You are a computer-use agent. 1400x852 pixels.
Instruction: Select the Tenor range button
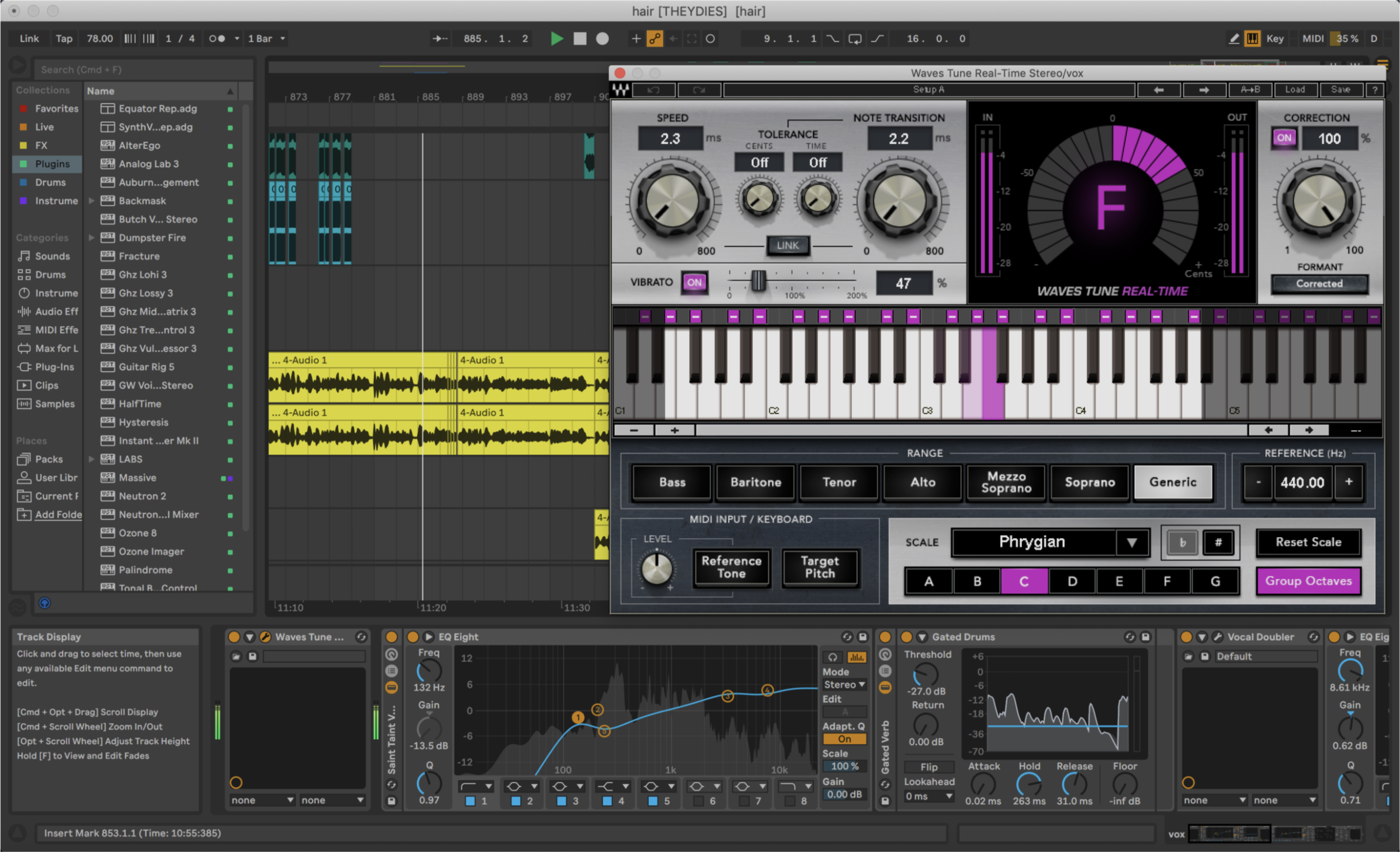pos(839,482)
